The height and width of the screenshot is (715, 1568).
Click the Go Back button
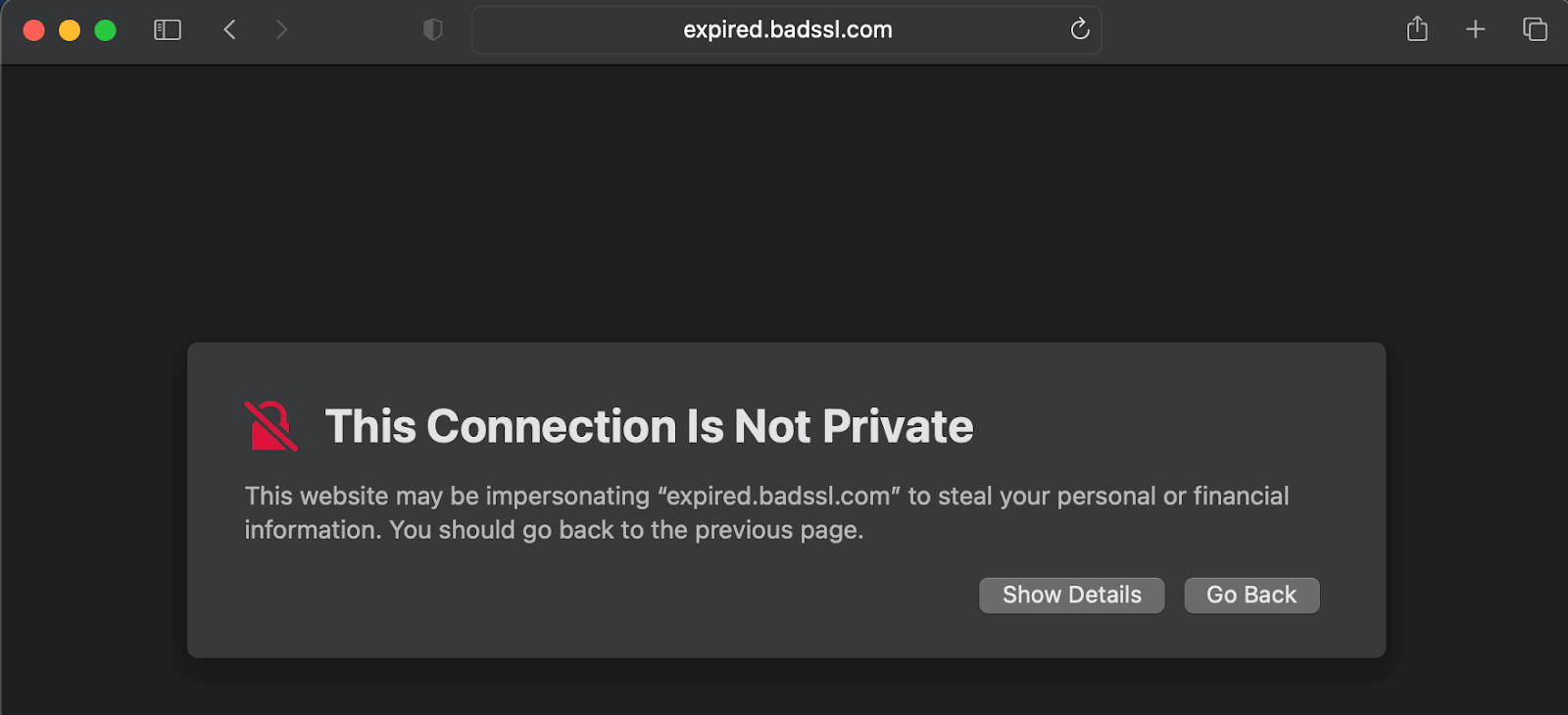click(x=1251, y=595)
